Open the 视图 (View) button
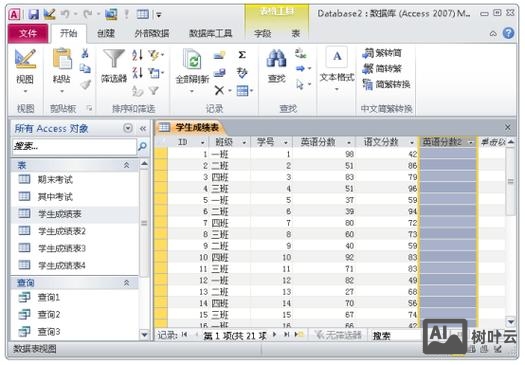Screen dimensions: 525x365 tap(25, 71)
